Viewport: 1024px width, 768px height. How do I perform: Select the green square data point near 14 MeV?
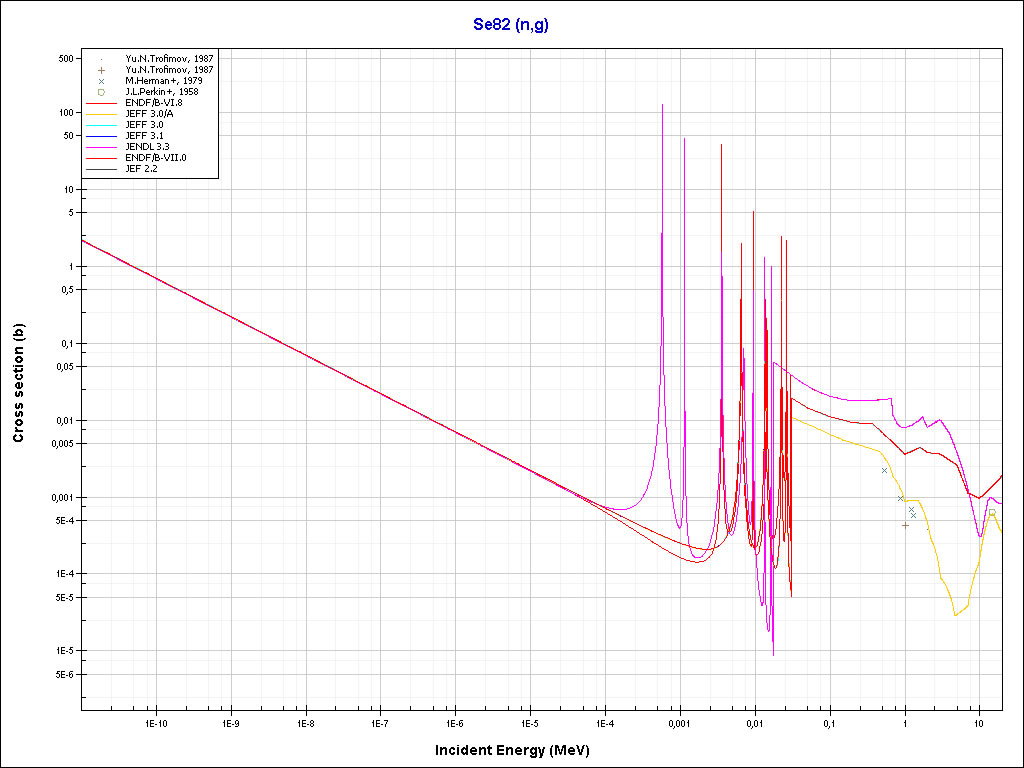tap(992, 512)
